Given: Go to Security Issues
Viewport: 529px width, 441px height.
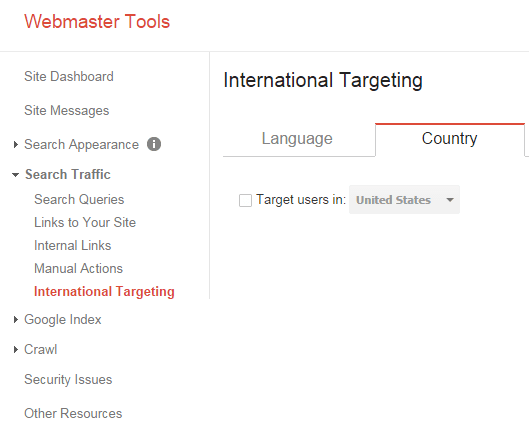Looking at the screenshot, I should pyautogui.click(x=68, y=380).
